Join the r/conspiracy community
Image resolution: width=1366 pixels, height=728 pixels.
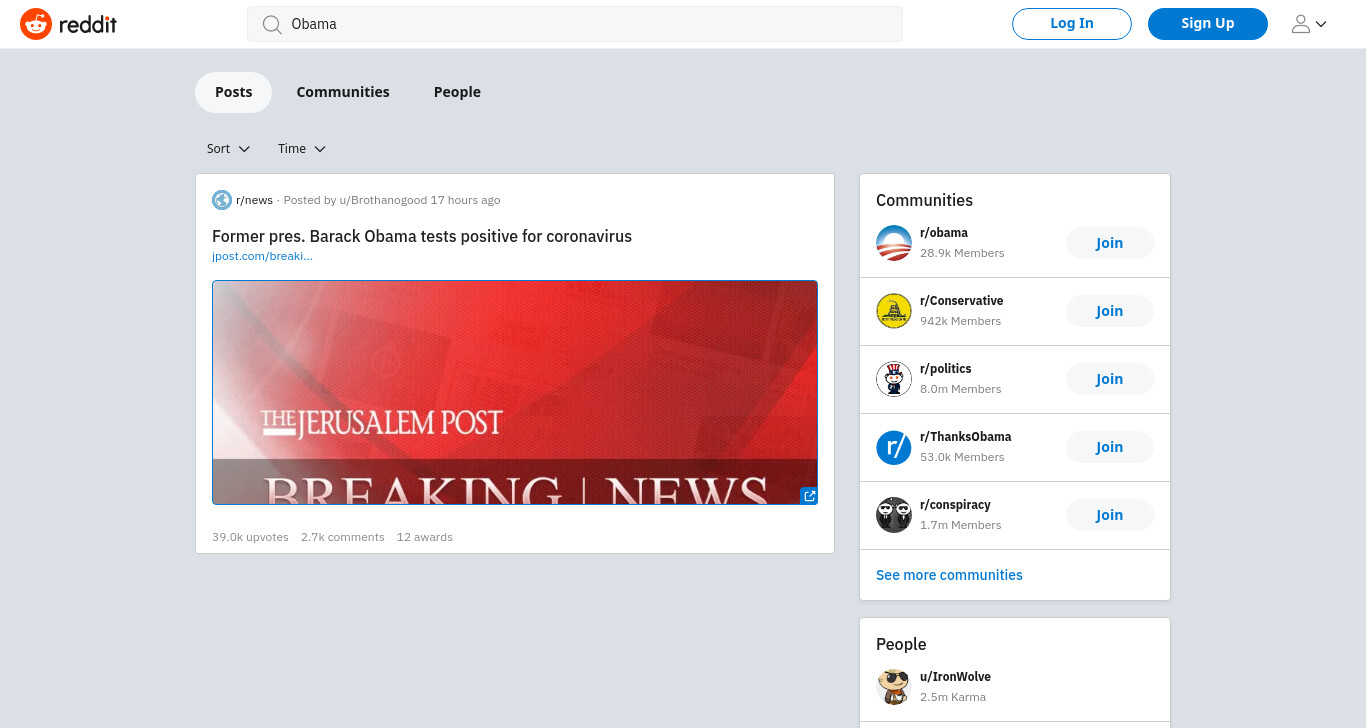1110,515
